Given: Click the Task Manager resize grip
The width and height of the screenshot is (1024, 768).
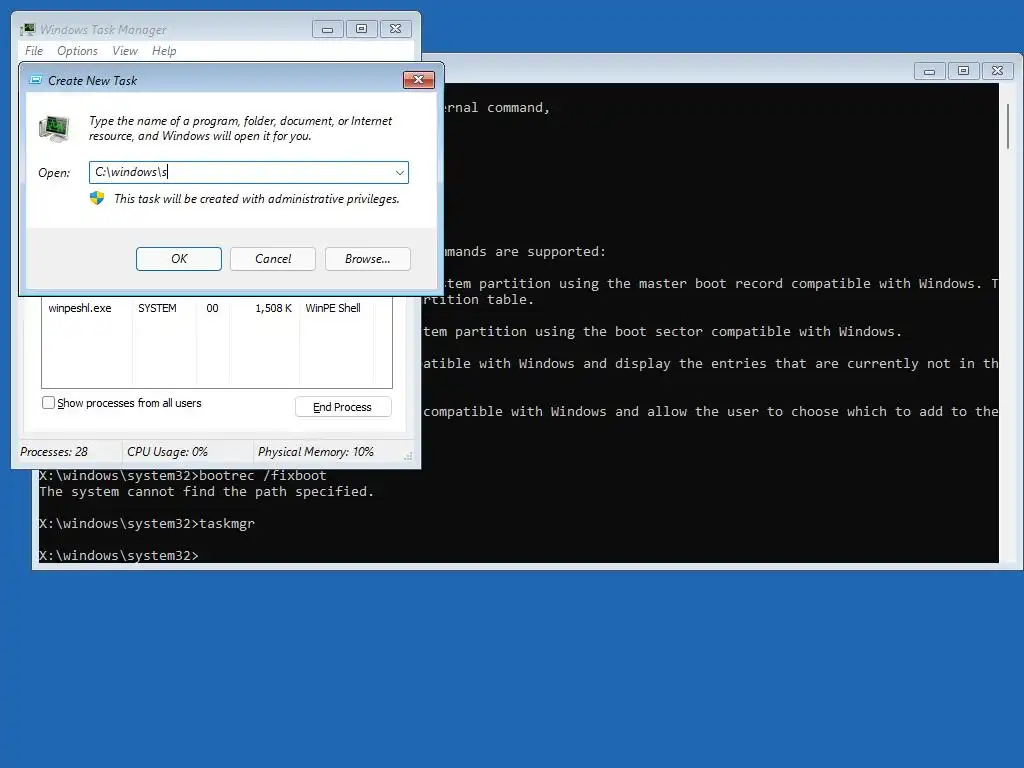Looking at the screenshot, I should click(408, 456).
